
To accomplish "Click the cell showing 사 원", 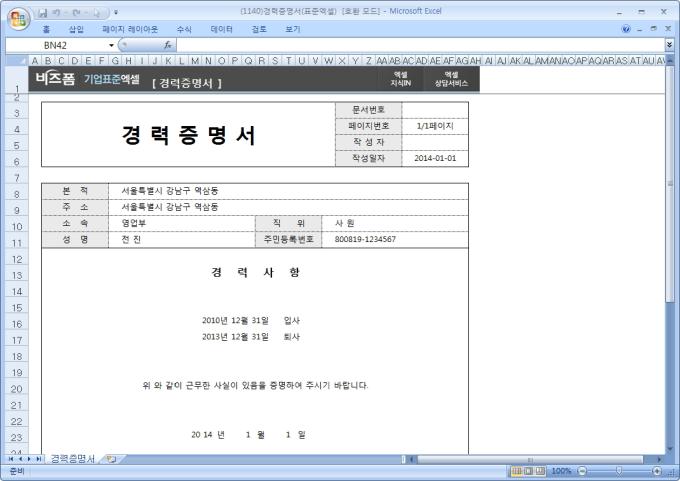I will click(395, 223).
